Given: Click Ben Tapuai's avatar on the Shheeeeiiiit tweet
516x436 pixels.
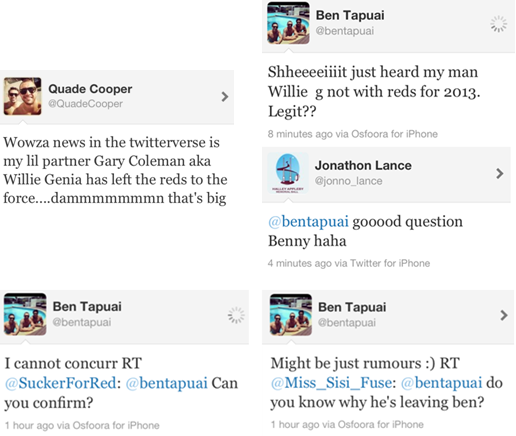Looking at the screenshot, I should tap(288, 23).
